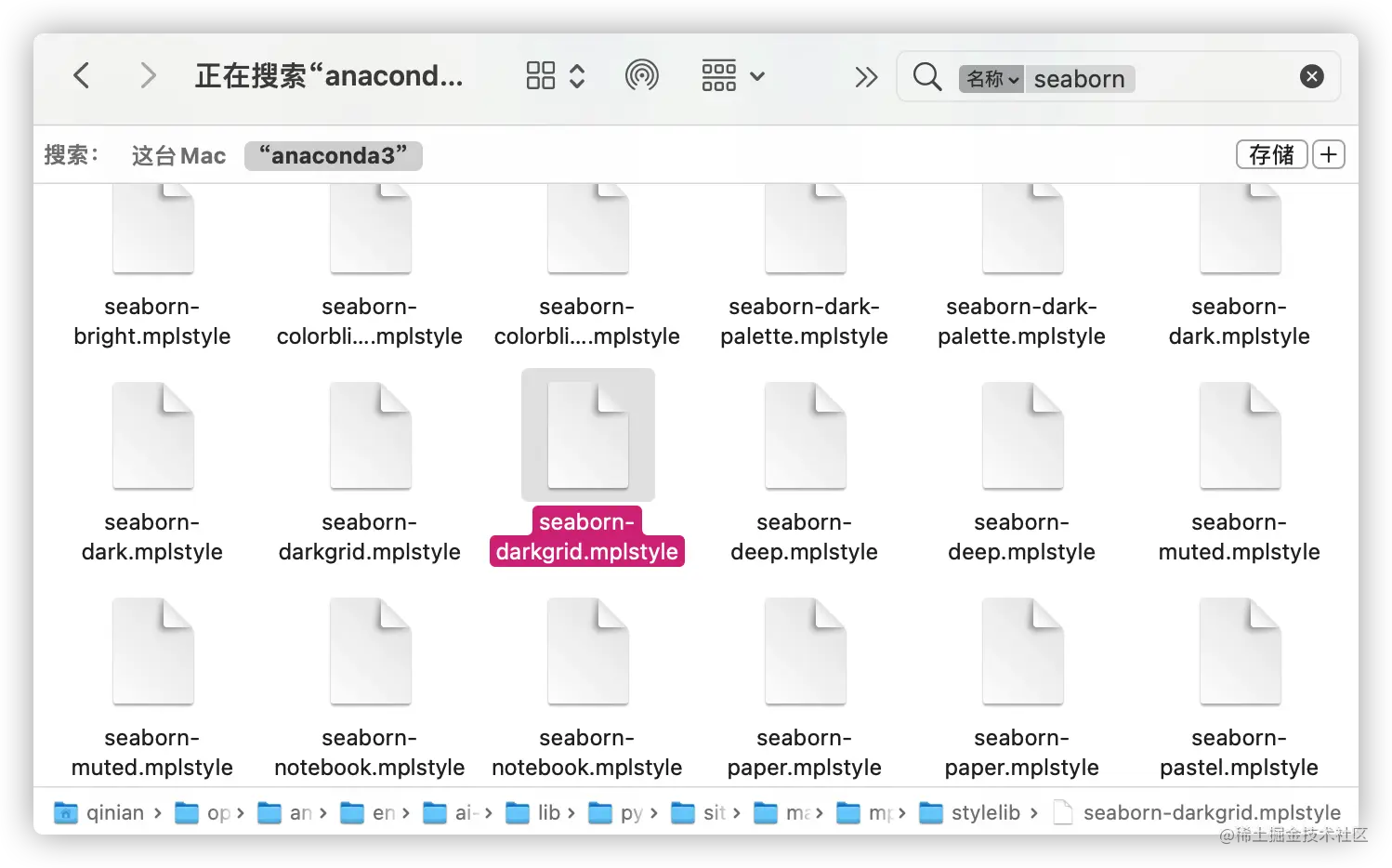Click the magnifying glass search icon
The height and width of the screenshot is (868, 1392).
(x=927, y=76)
